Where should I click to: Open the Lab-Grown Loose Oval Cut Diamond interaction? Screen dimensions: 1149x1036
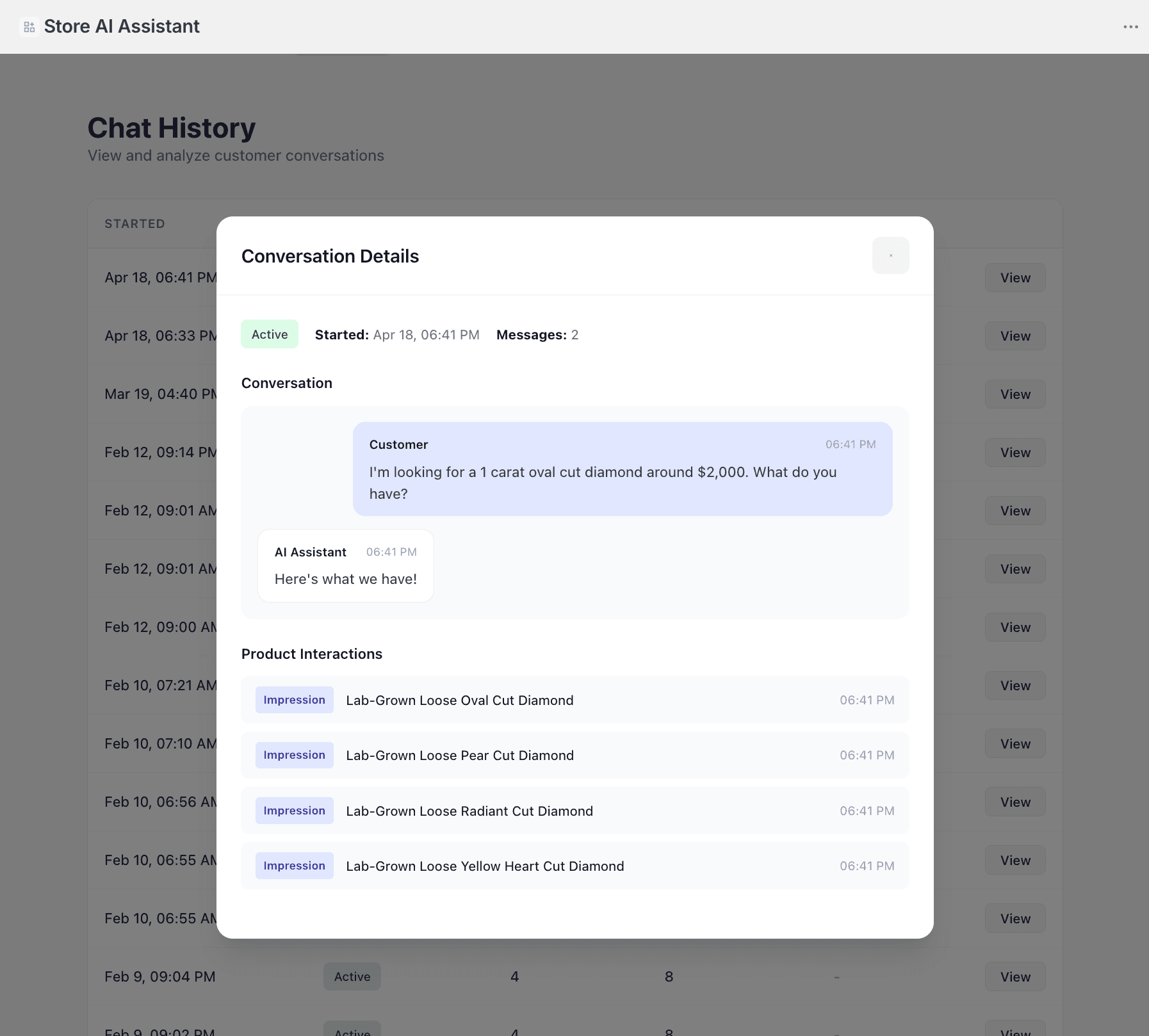pos(459,700)
